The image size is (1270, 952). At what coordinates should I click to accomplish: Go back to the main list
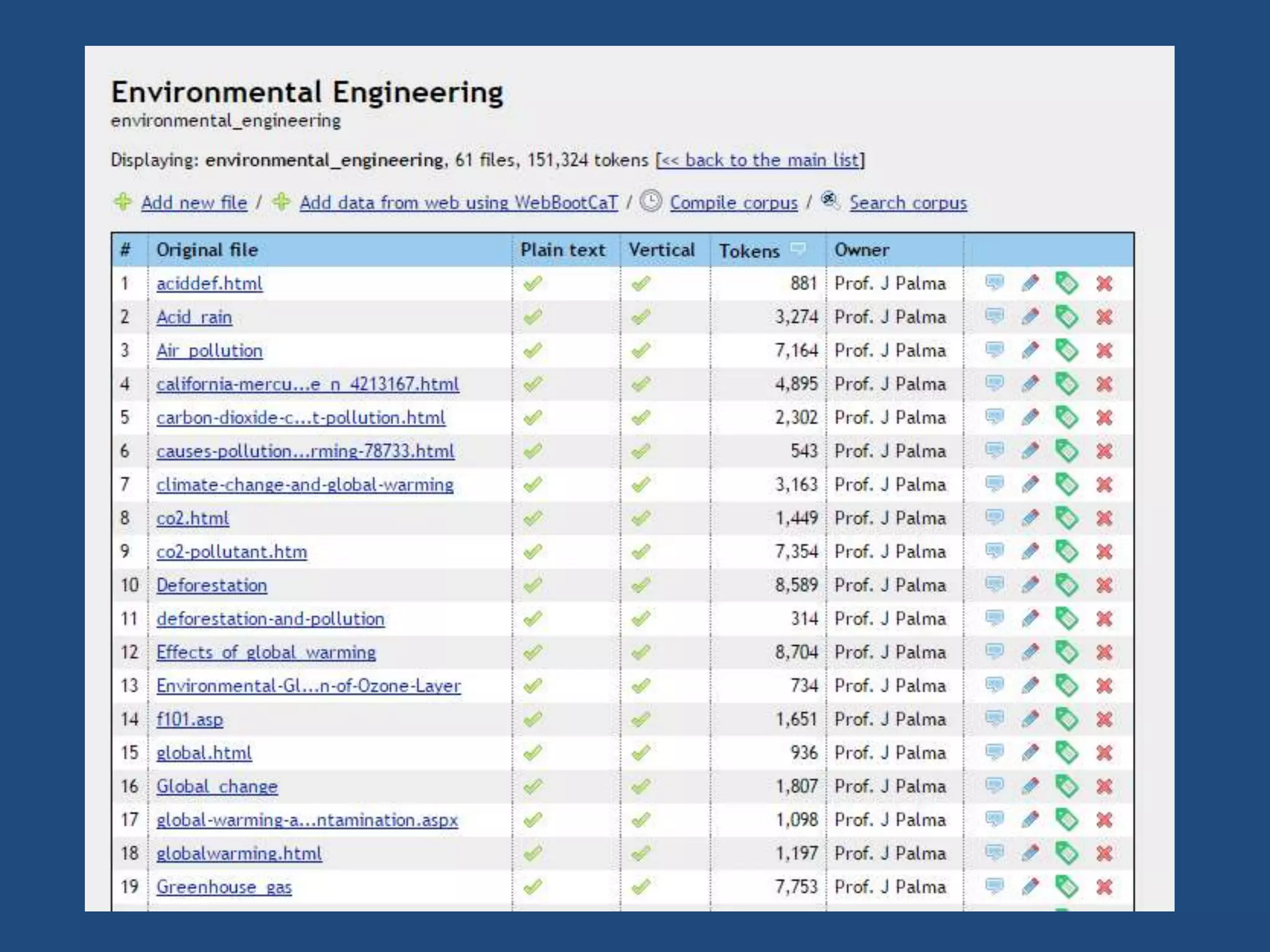(x=760, y=160)
